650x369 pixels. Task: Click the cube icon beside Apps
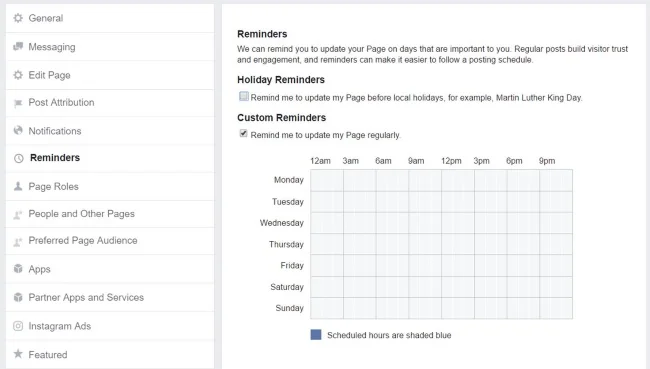click(x=18, y=269)
